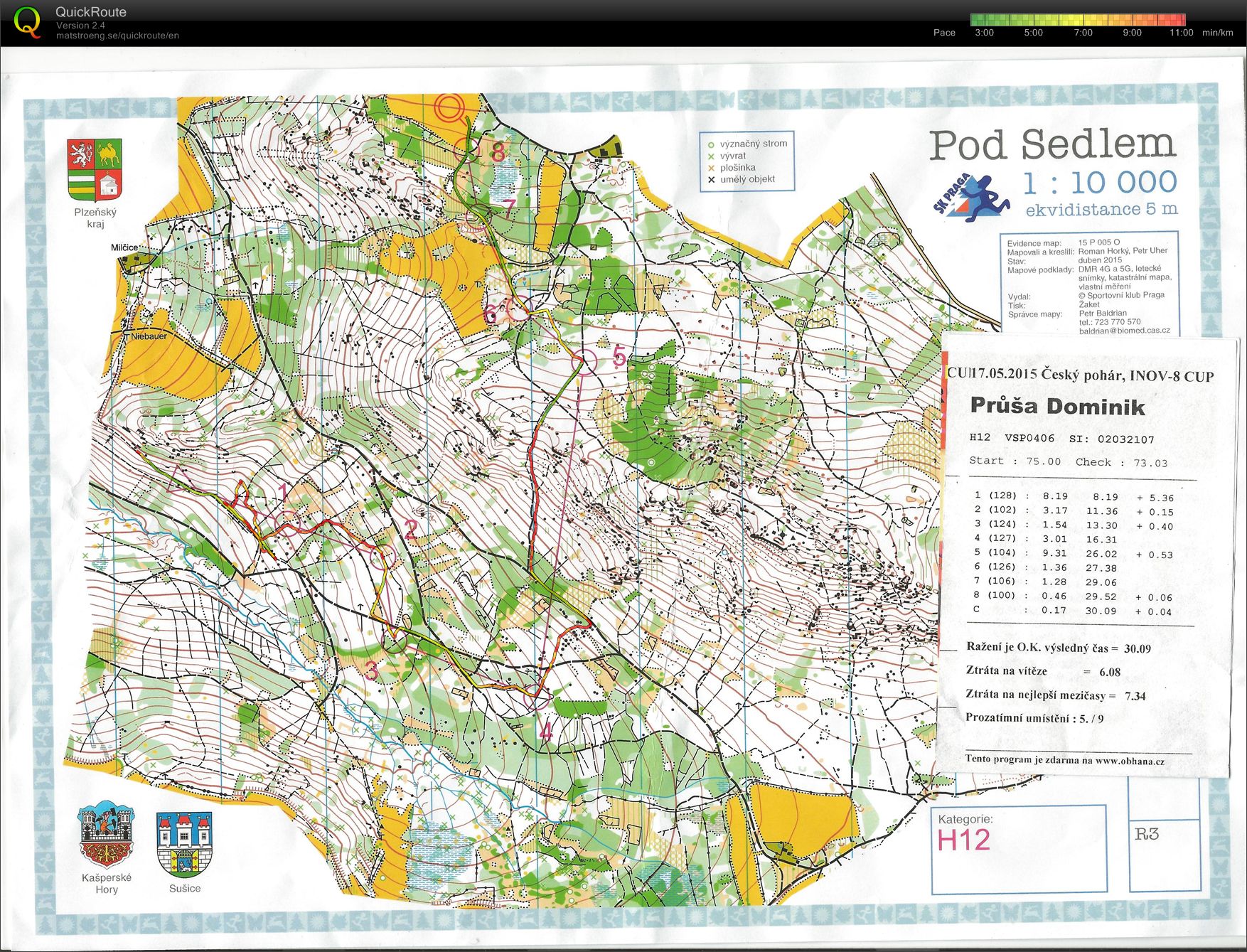Click the Niebauer place label
Screen dimensions: 1247x952
(x=147, y=336)
